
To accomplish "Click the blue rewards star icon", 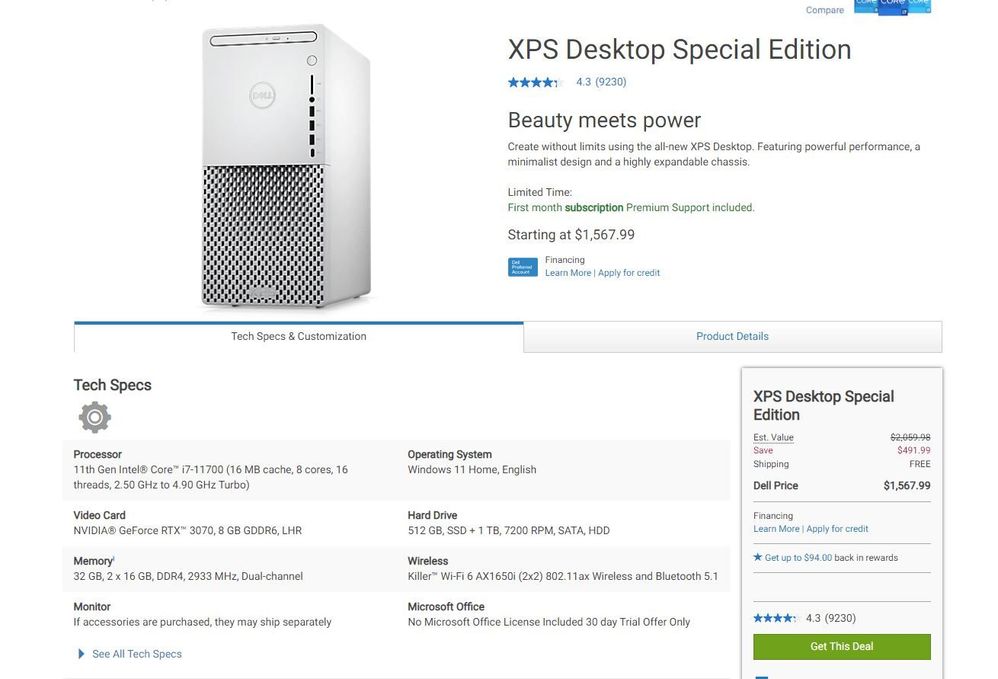I will [758, 558].
